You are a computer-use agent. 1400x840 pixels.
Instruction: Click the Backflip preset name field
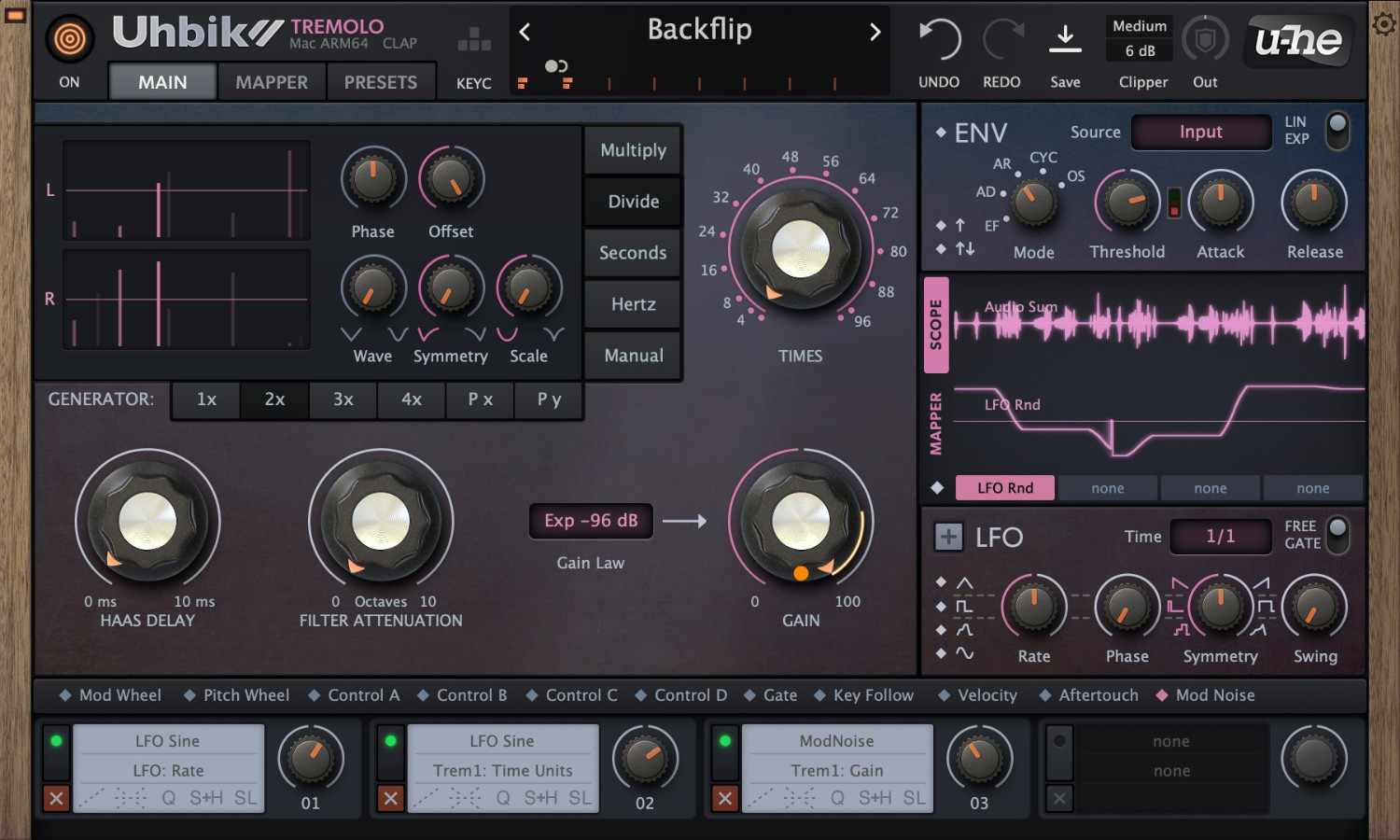tap(700, 29)
